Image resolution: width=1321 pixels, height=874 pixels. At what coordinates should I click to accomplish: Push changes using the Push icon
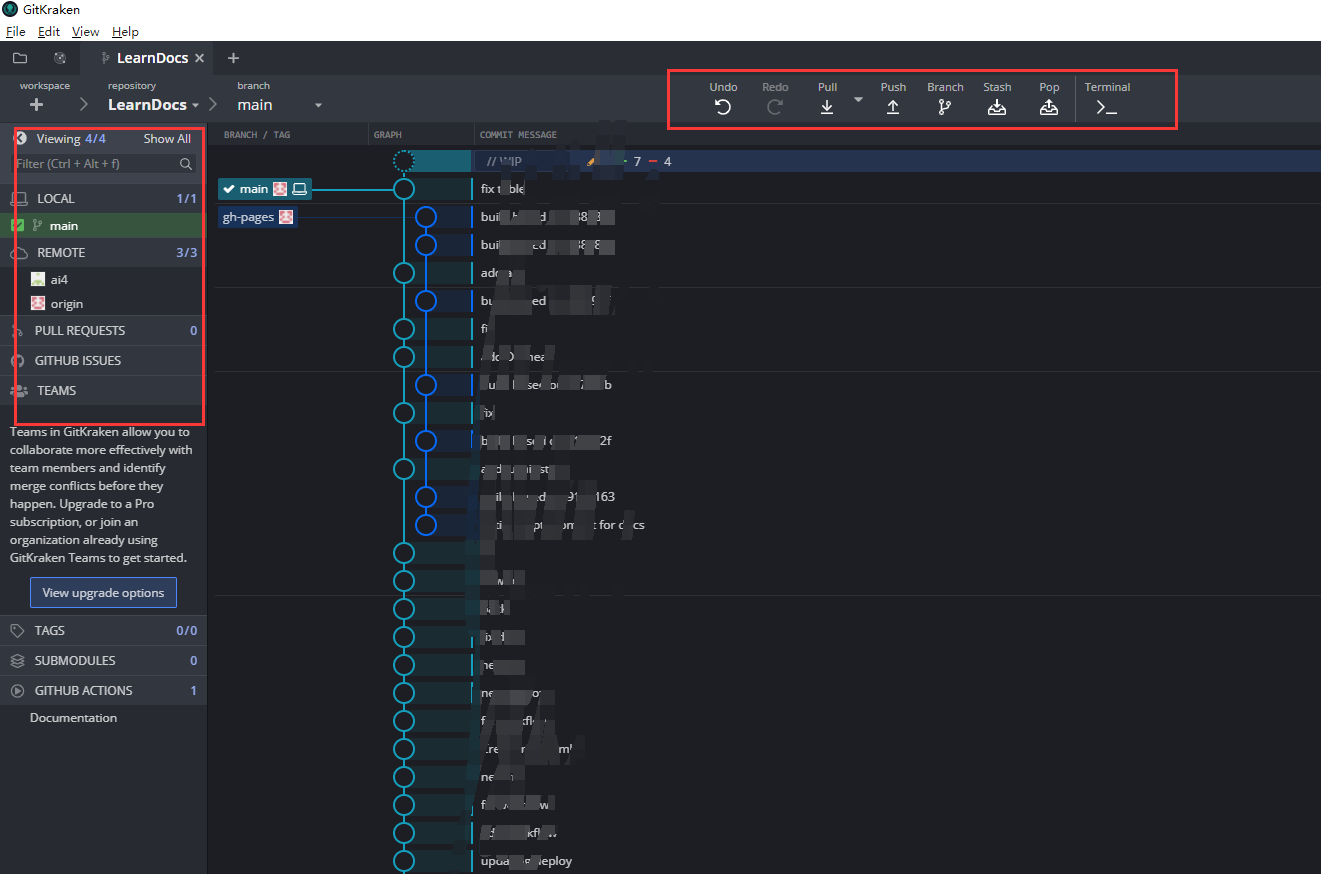pyautogui.click(x=893, y=107)
